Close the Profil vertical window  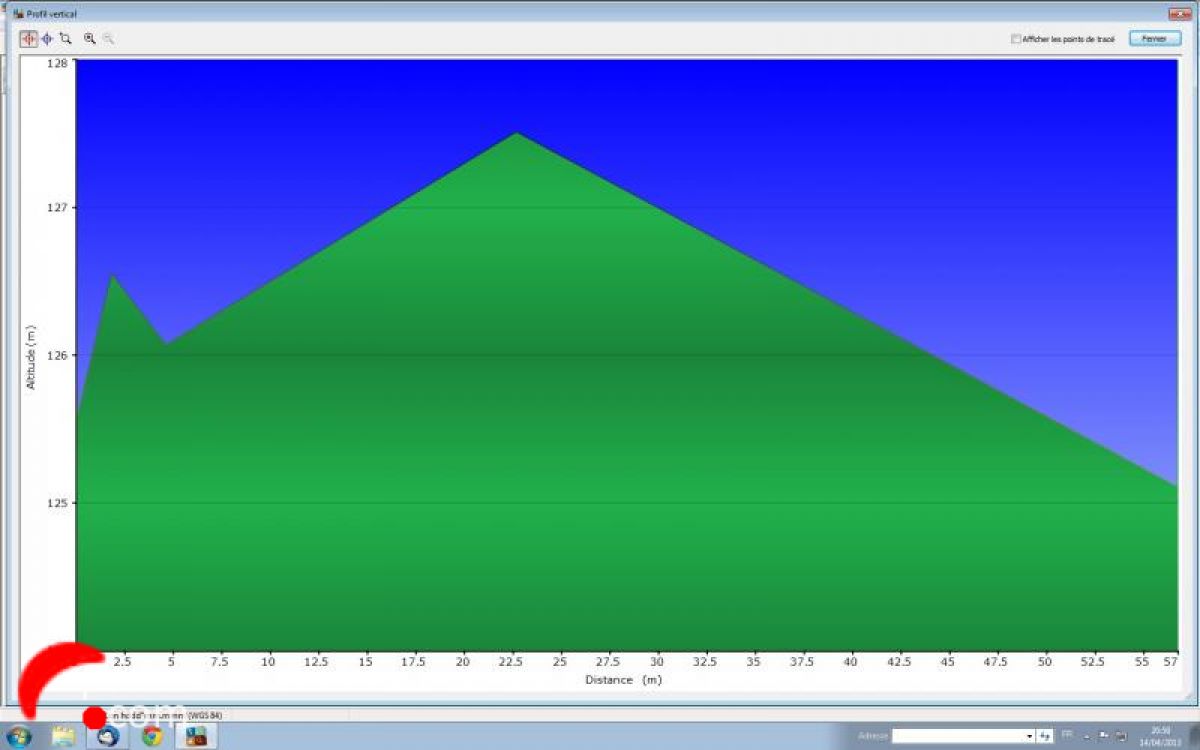click(x=1149, y=38)
